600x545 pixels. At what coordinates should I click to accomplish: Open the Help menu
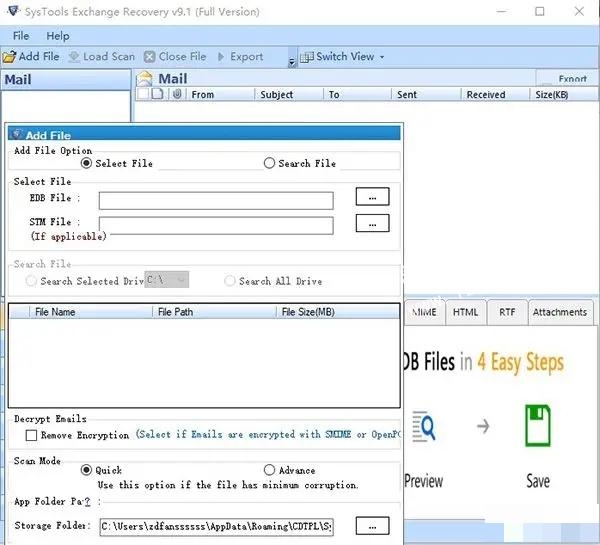point(58,36)
